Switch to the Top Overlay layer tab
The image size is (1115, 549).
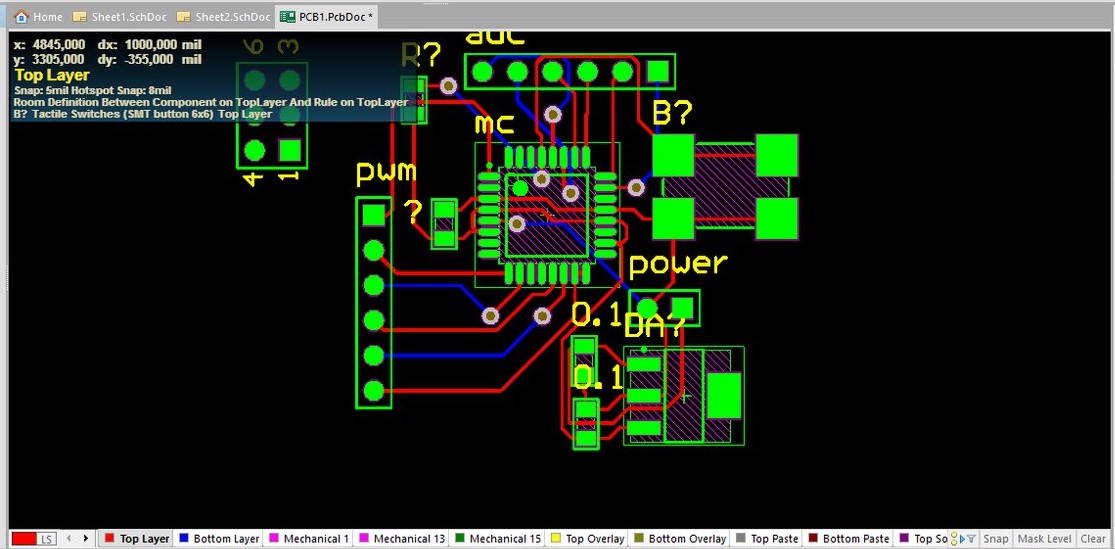tap(587, 538)
